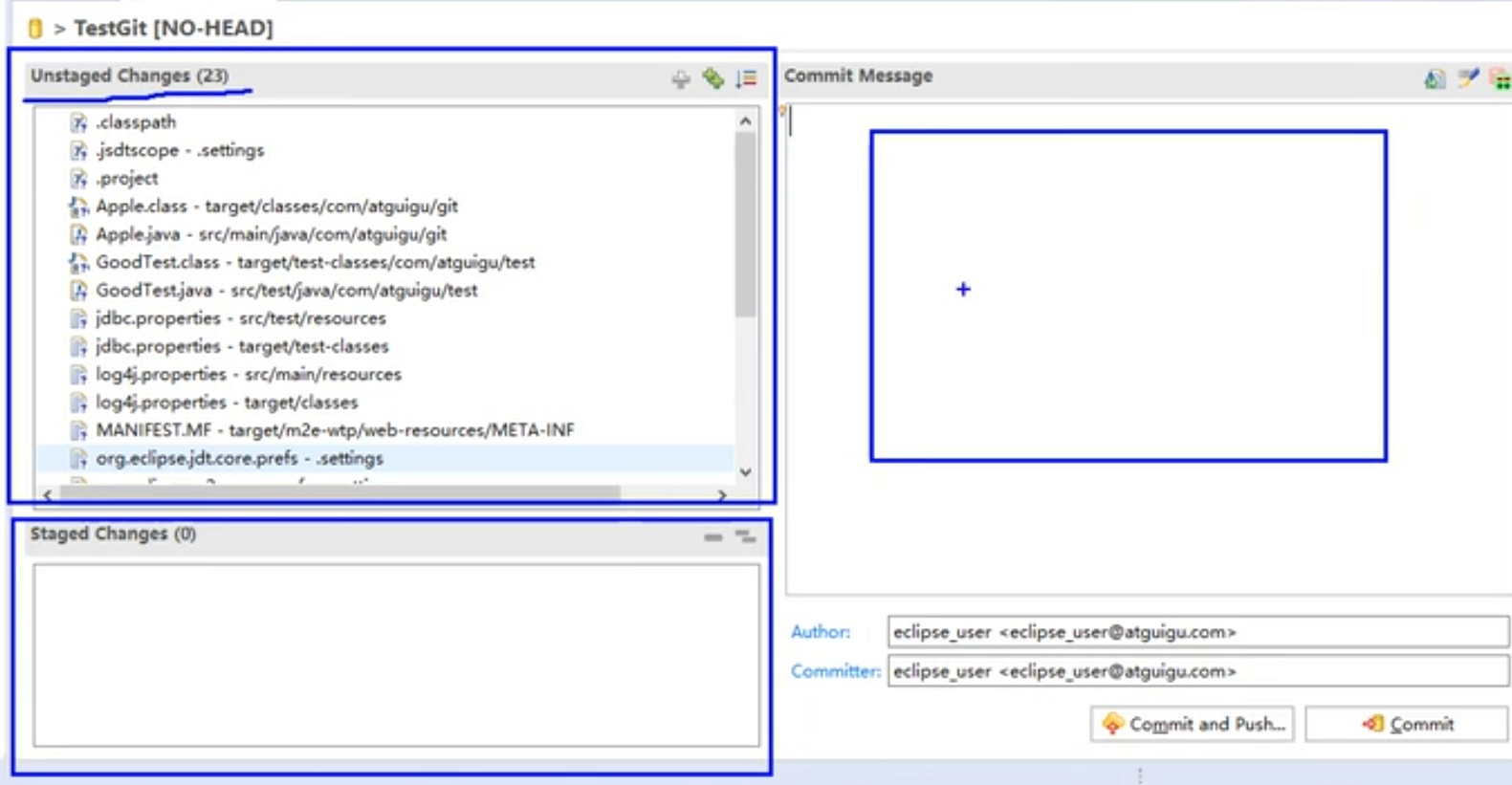1512x785 pixels.
Task: Click into the Author field
Action: [x=1198, y=632]
